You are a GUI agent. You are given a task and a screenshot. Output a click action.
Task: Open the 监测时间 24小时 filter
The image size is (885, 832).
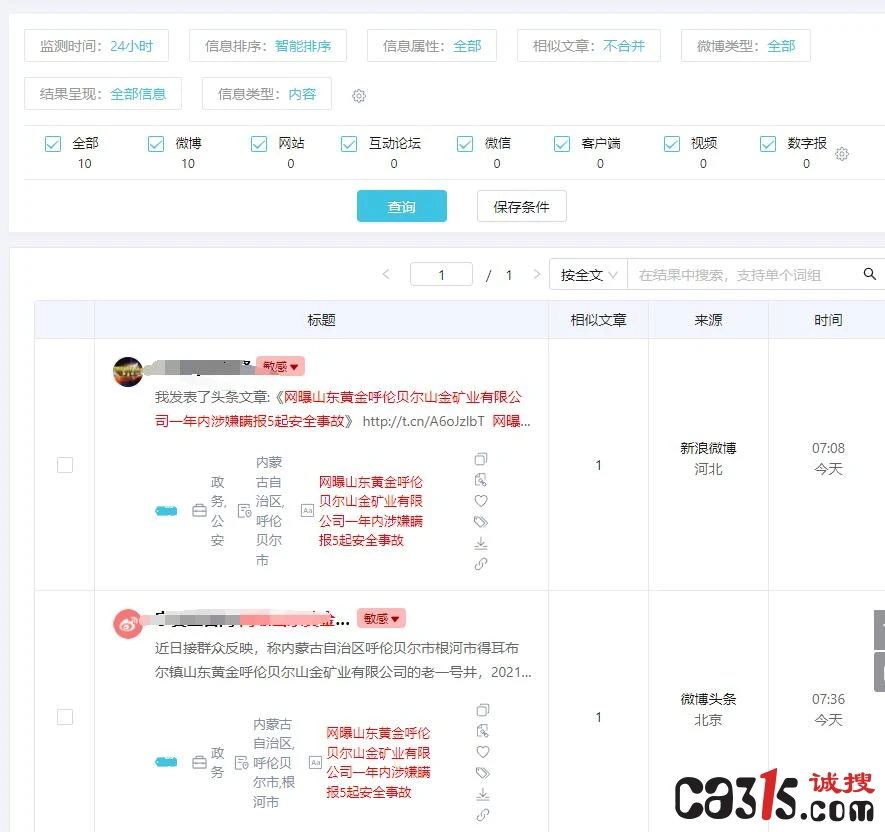click(x=97, y=46)
